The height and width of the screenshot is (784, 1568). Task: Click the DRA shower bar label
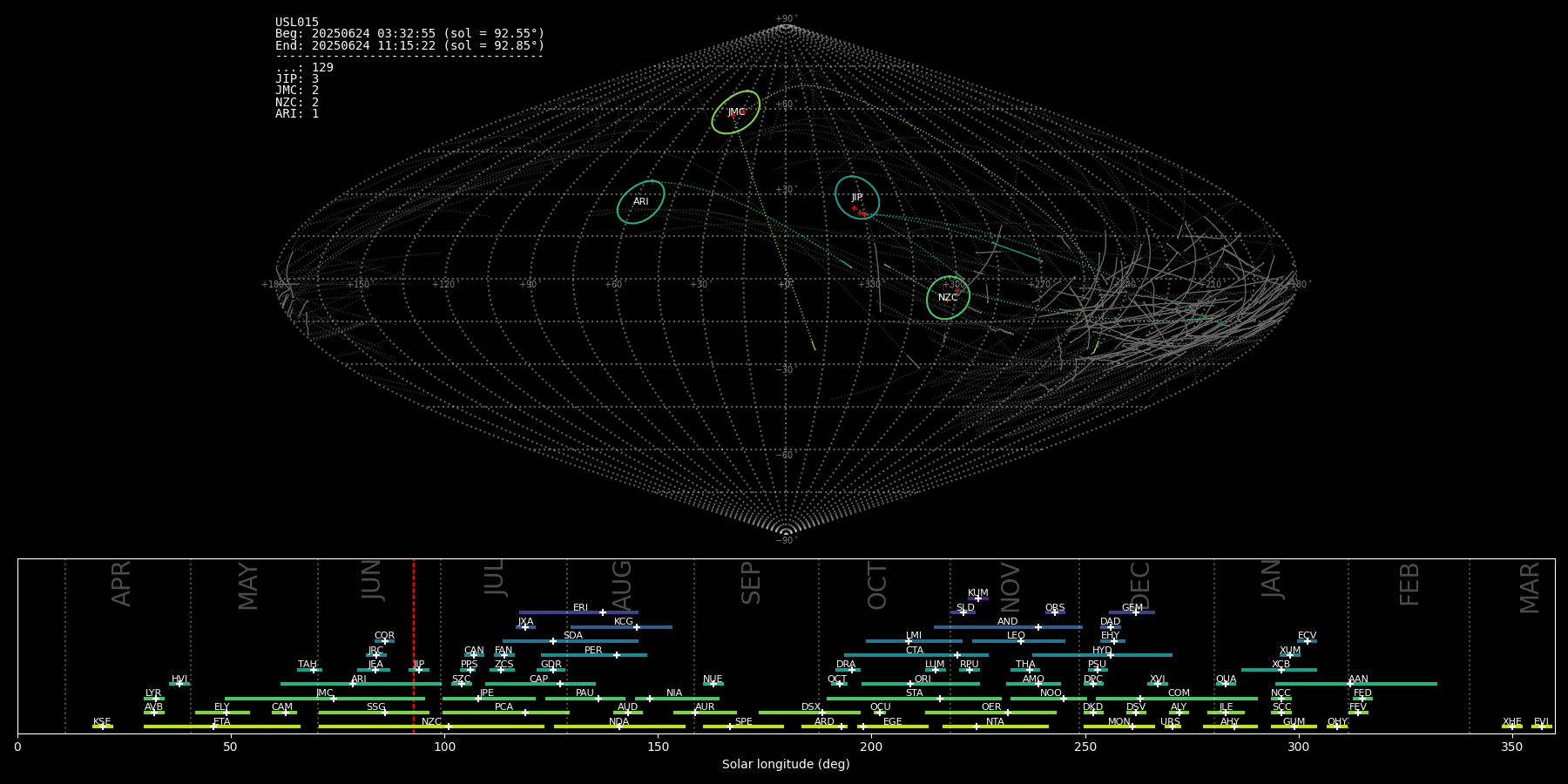846,665
